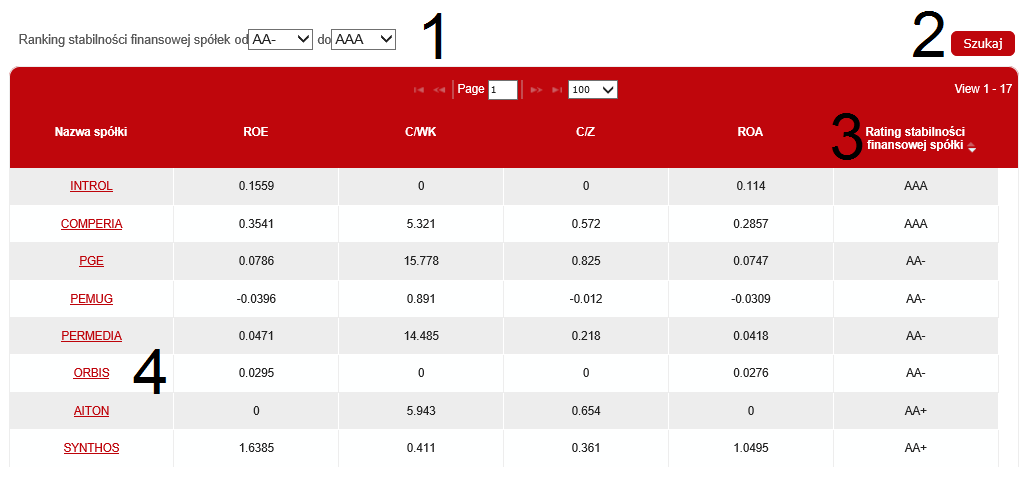
Task: Go to first page pager icon
Action: pos(419,90)
